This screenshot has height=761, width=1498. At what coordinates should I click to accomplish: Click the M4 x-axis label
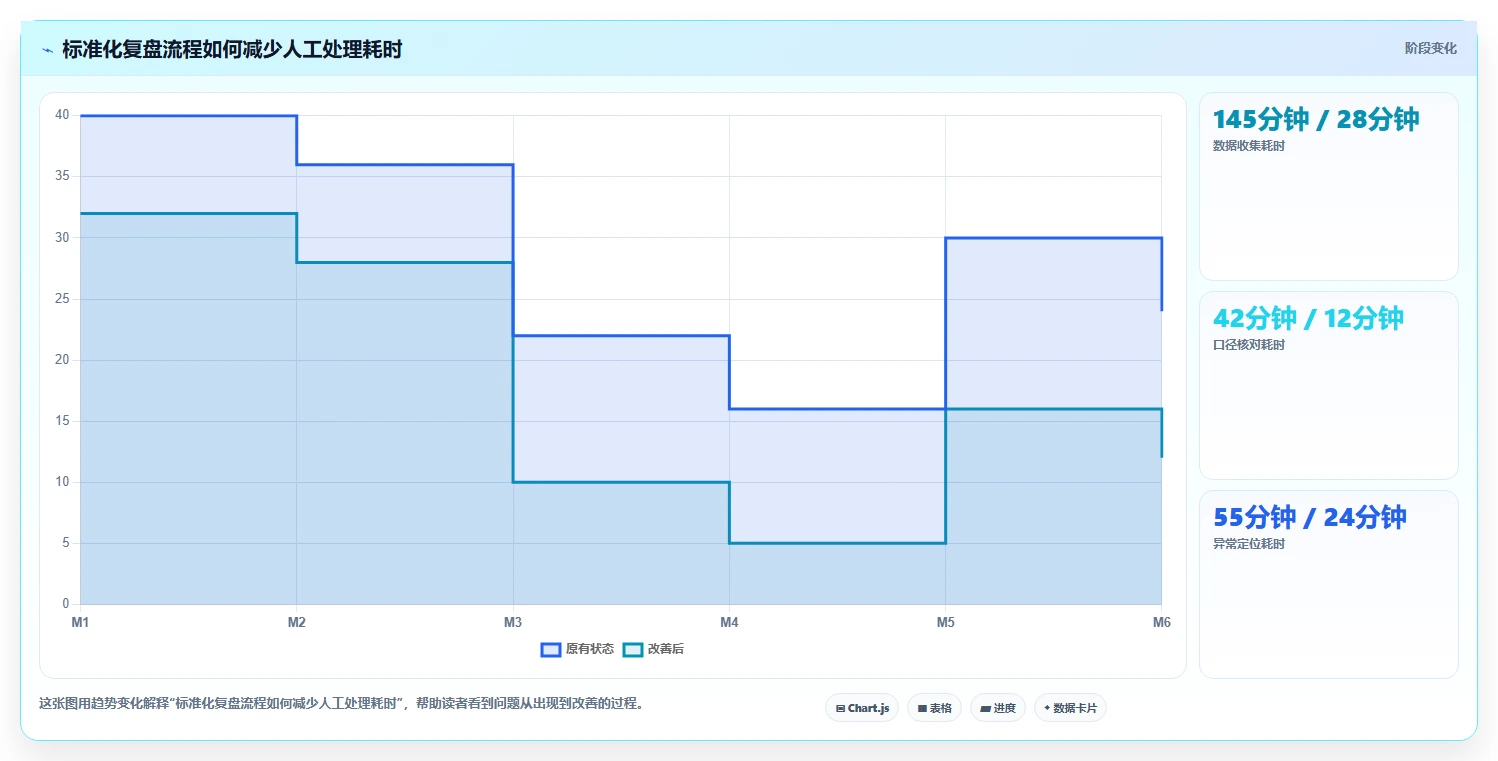(x=729, y=622)
